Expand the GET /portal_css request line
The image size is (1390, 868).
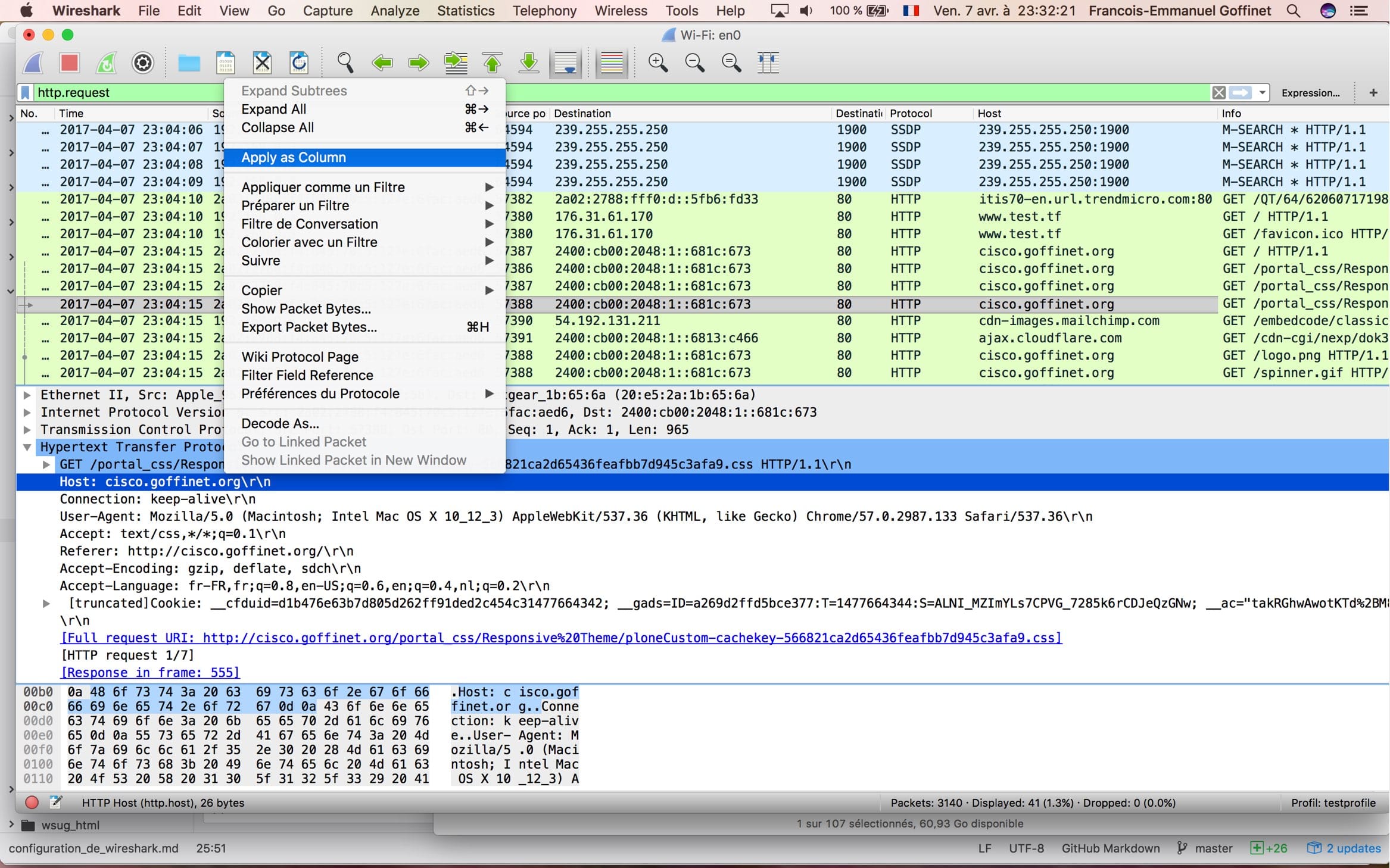click(46, 464)
